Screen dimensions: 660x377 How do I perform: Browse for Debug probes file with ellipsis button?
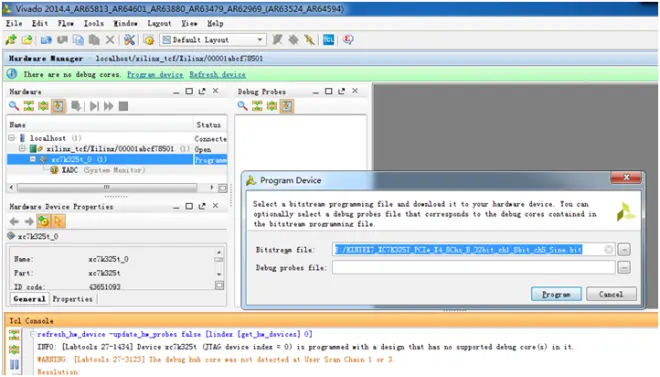coord(624,267)
